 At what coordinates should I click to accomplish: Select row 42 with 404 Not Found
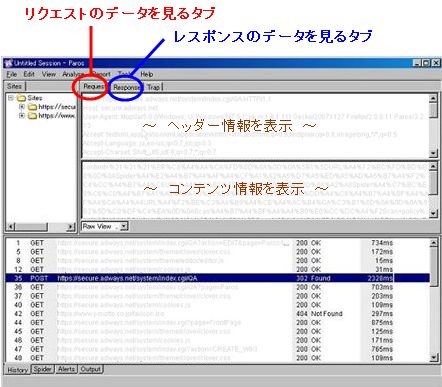[217, 314]
